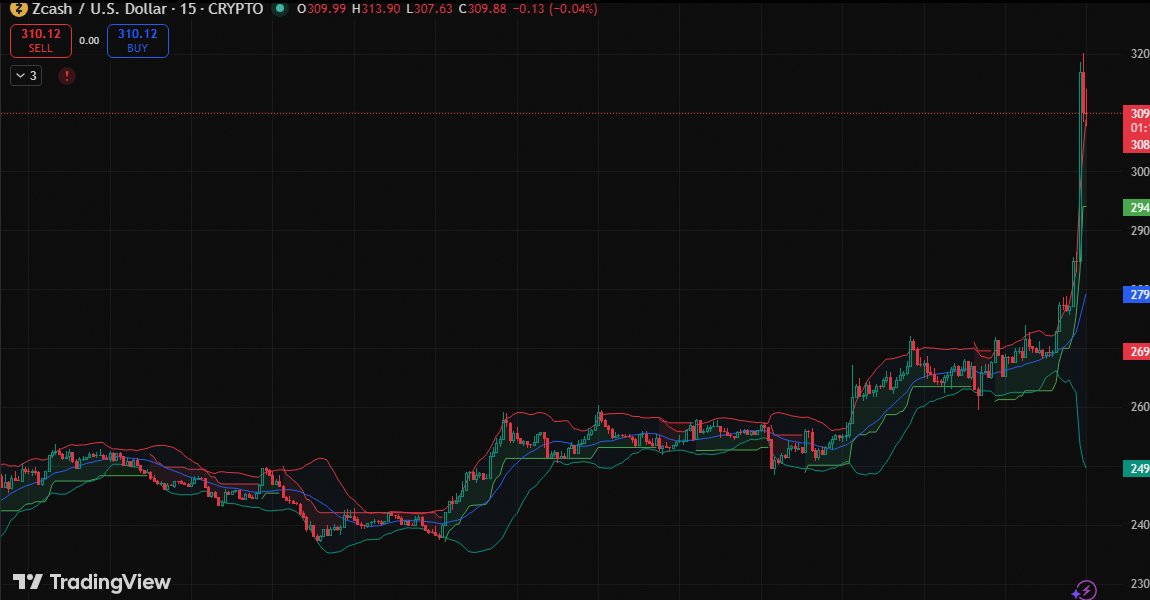Click the blue 279 price label
This screenshot has height=600, width=1150.
1138,295
